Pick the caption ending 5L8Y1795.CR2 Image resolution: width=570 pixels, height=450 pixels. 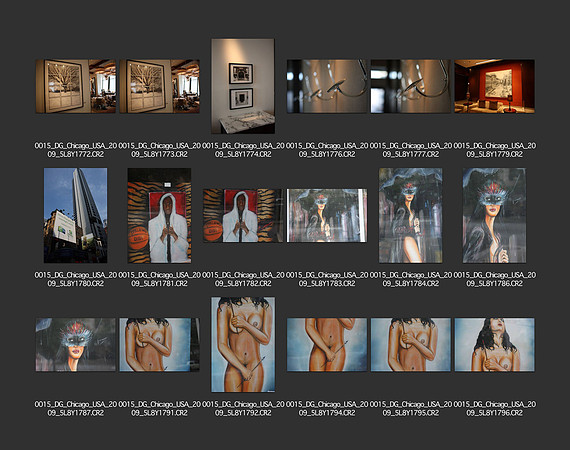click(411, 409)
